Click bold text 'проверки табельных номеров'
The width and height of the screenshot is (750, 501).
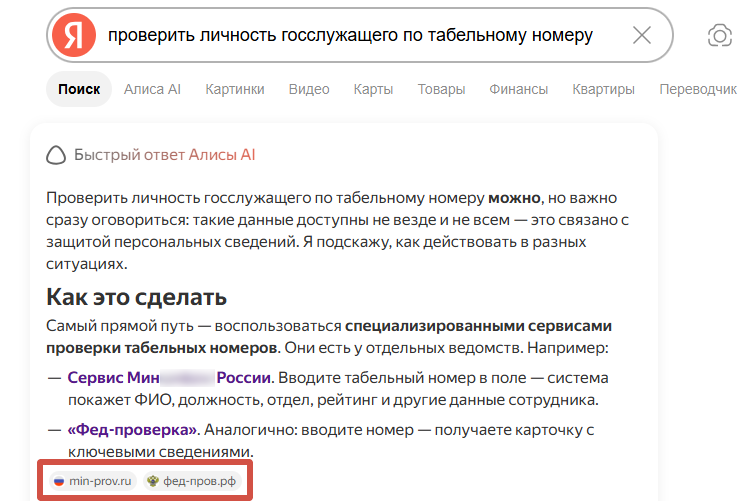pyautogui.click(x=162, y=347)
